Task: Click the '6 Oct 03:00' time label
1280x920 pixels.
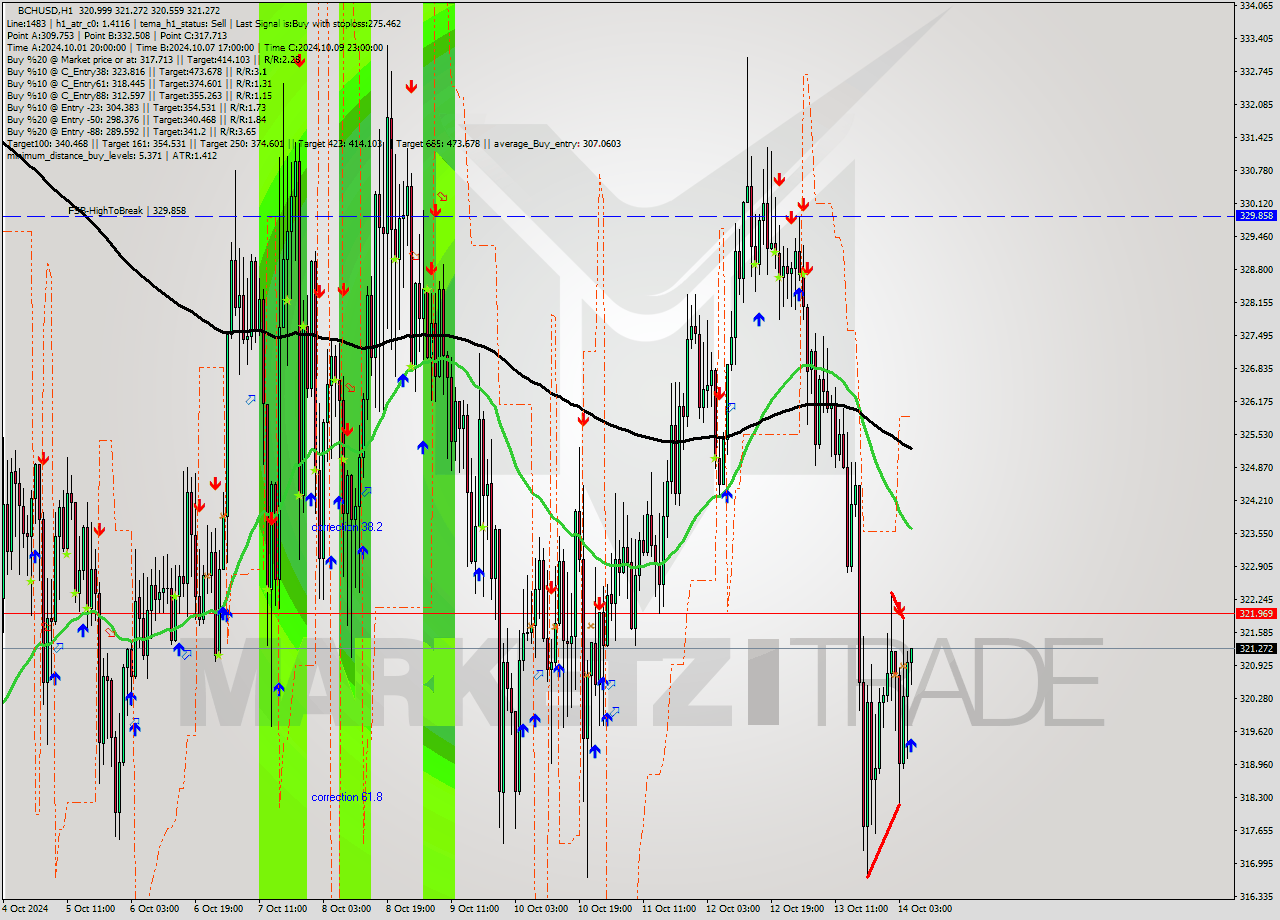Action: [x=154, y=909]
